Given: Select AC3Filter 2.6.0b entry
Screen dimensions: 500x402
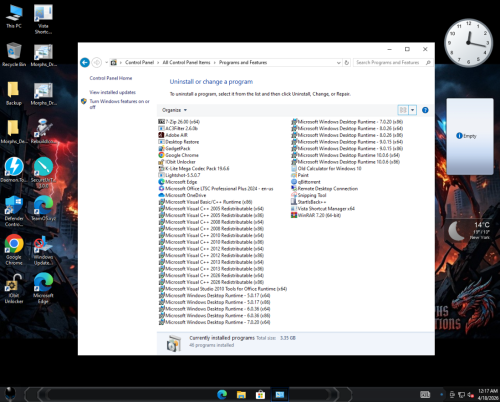Looking at the screenshot, I should pyautogui.click(x=178, y=128).
